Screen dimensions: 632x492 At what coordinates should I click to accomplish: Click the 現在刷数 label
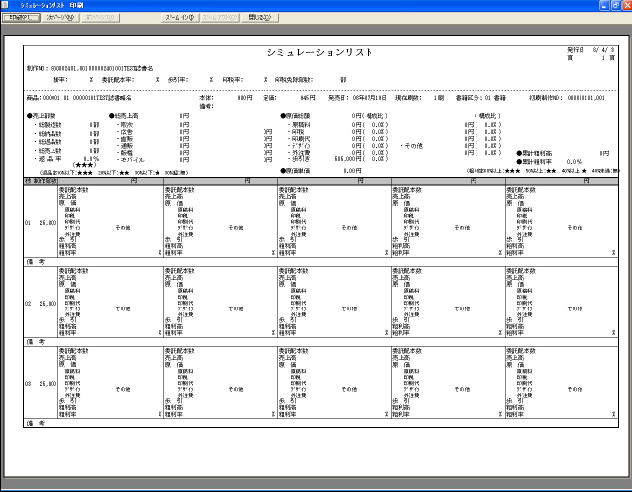click(x=408, y=98)
